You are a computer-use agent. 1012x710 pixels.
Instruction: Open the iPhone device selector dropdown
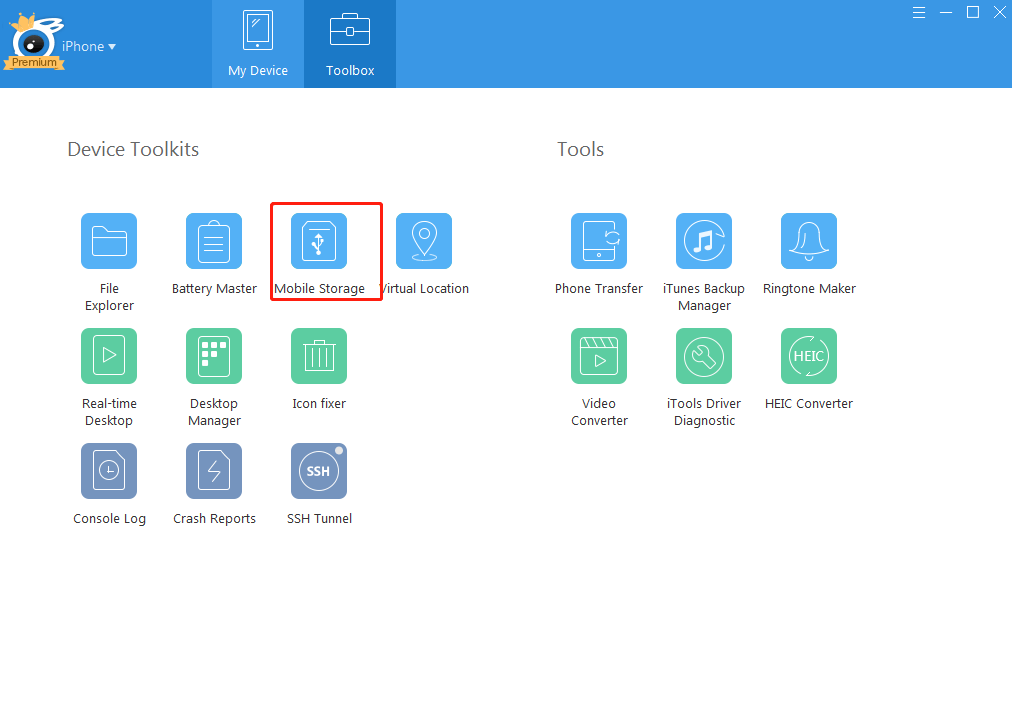[x=89, y=46]
